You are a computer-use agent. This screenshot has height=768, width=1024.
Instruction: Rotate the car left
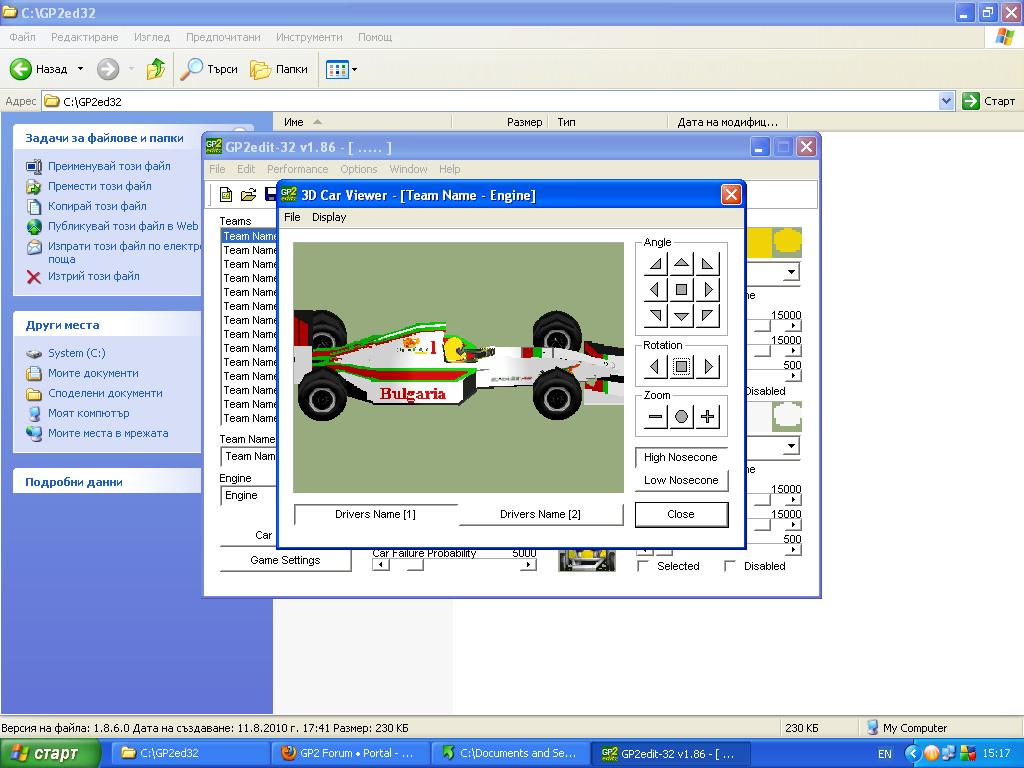pyautogui.click(x=655, y=367)
